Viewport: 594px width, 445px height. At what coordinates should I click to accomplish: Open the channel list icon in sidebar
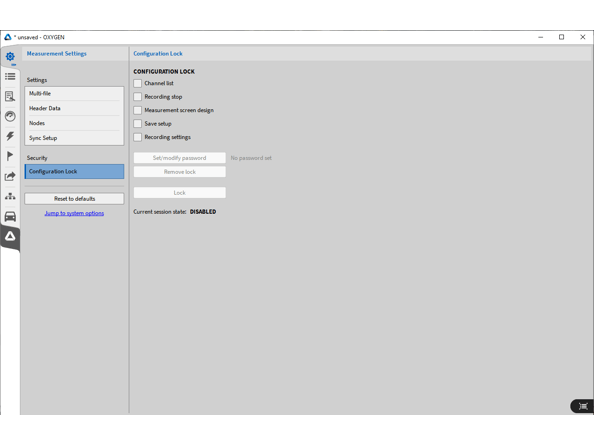(x=10, y=77)
